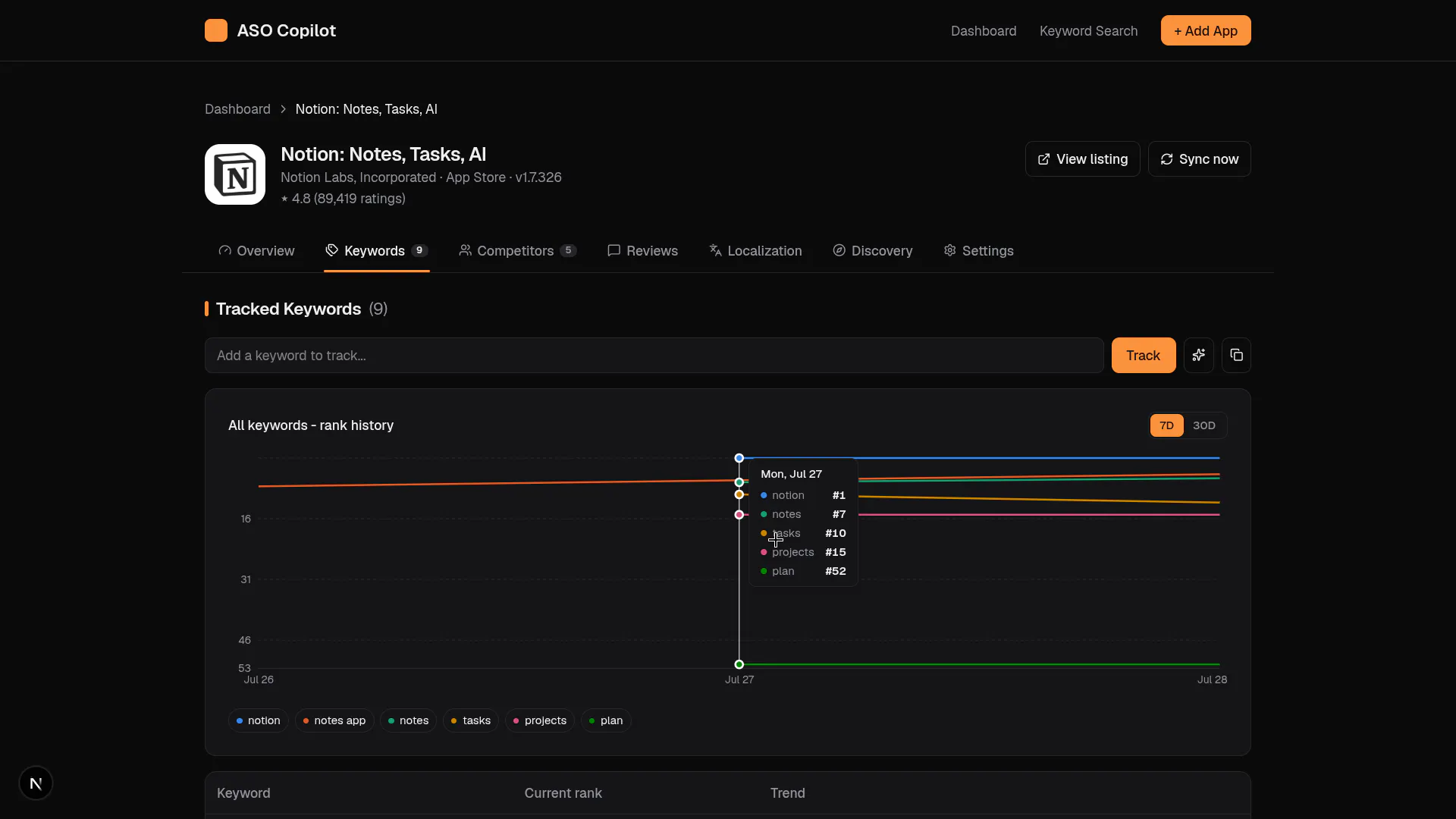The image size is (1456, 819).
Task: Toggle the notion series in legend
Action: click(x=258, y=720)
